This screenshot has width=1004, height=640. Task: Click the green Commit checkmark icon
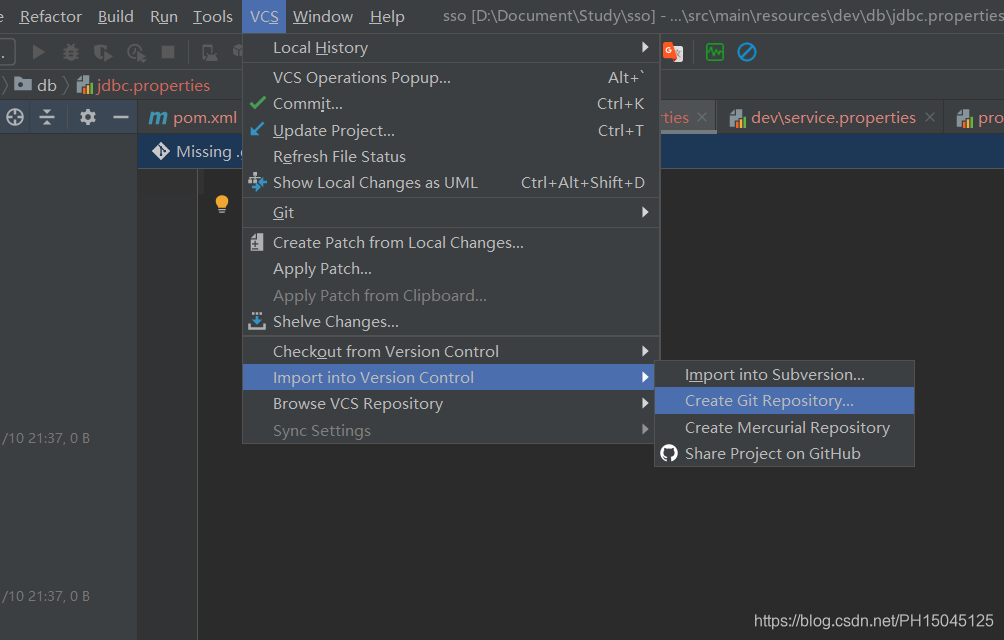click(x=257, y=102)
